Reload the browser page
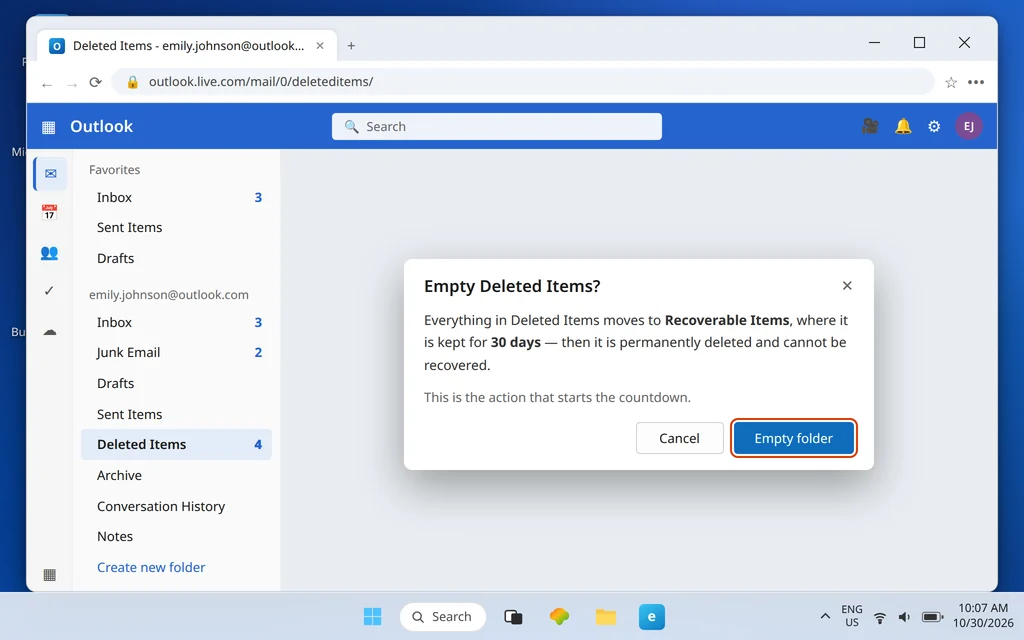This screenshot has width=1024, height=640. (95, 82)
